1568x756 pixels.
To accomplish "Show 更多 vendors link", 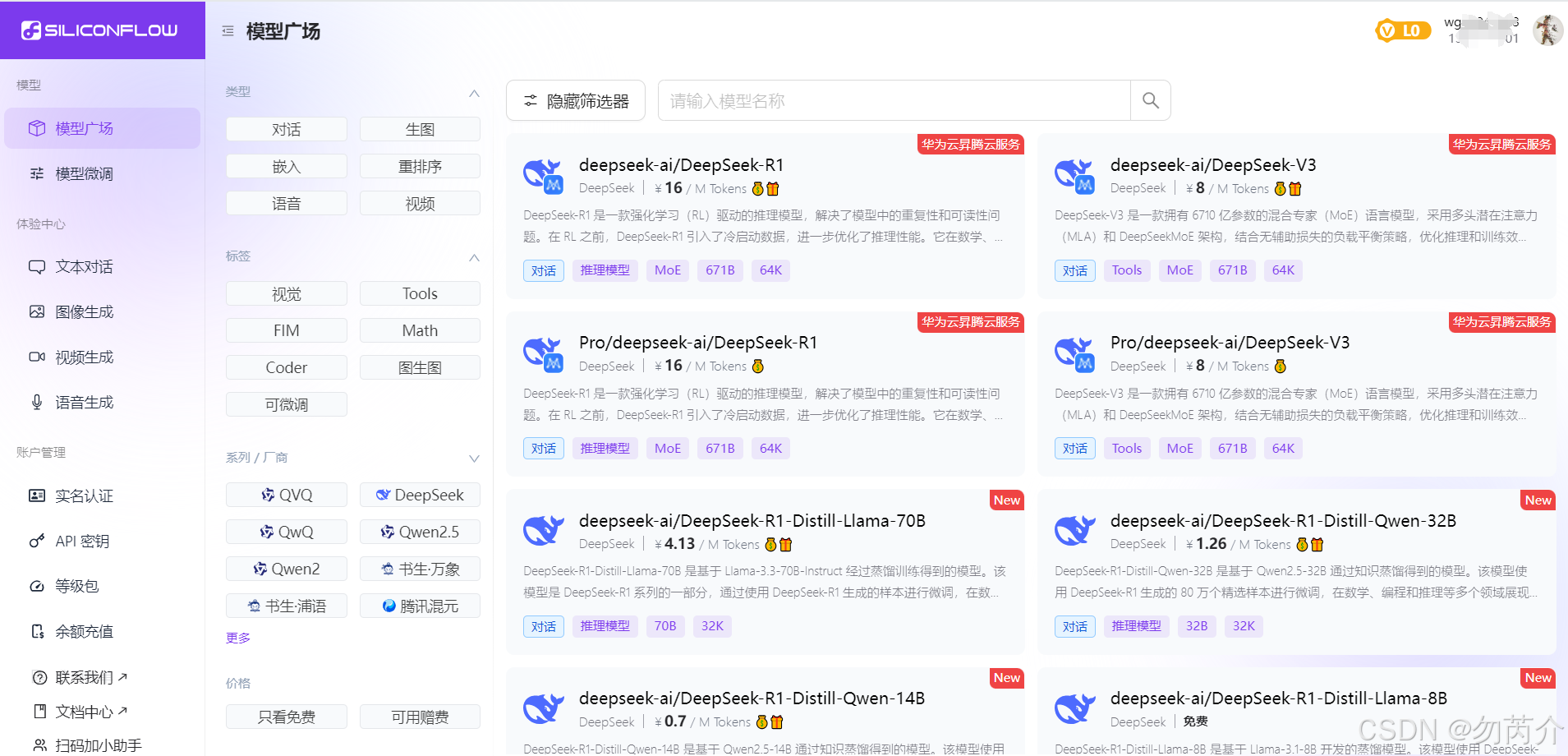I will click(x=238, y=638).
